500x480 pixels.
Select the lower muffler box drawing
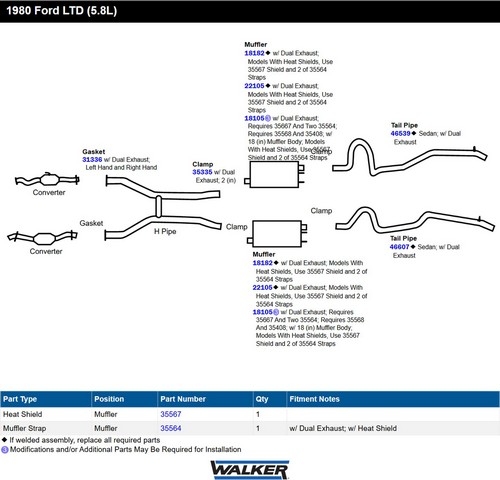[277, 234]
